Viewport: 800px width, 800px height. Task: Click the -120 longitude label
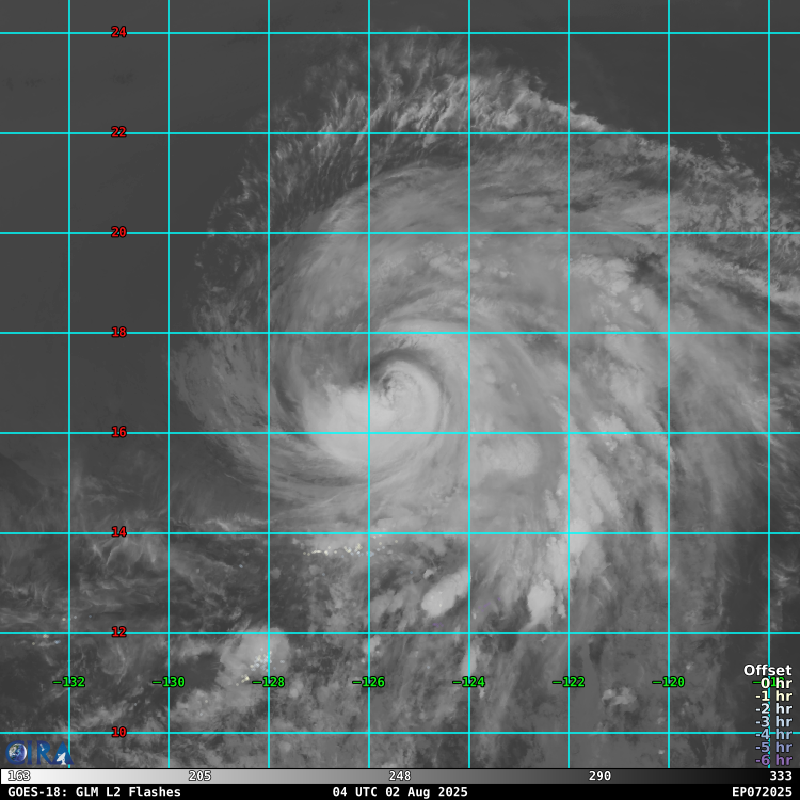pos(669,682)
